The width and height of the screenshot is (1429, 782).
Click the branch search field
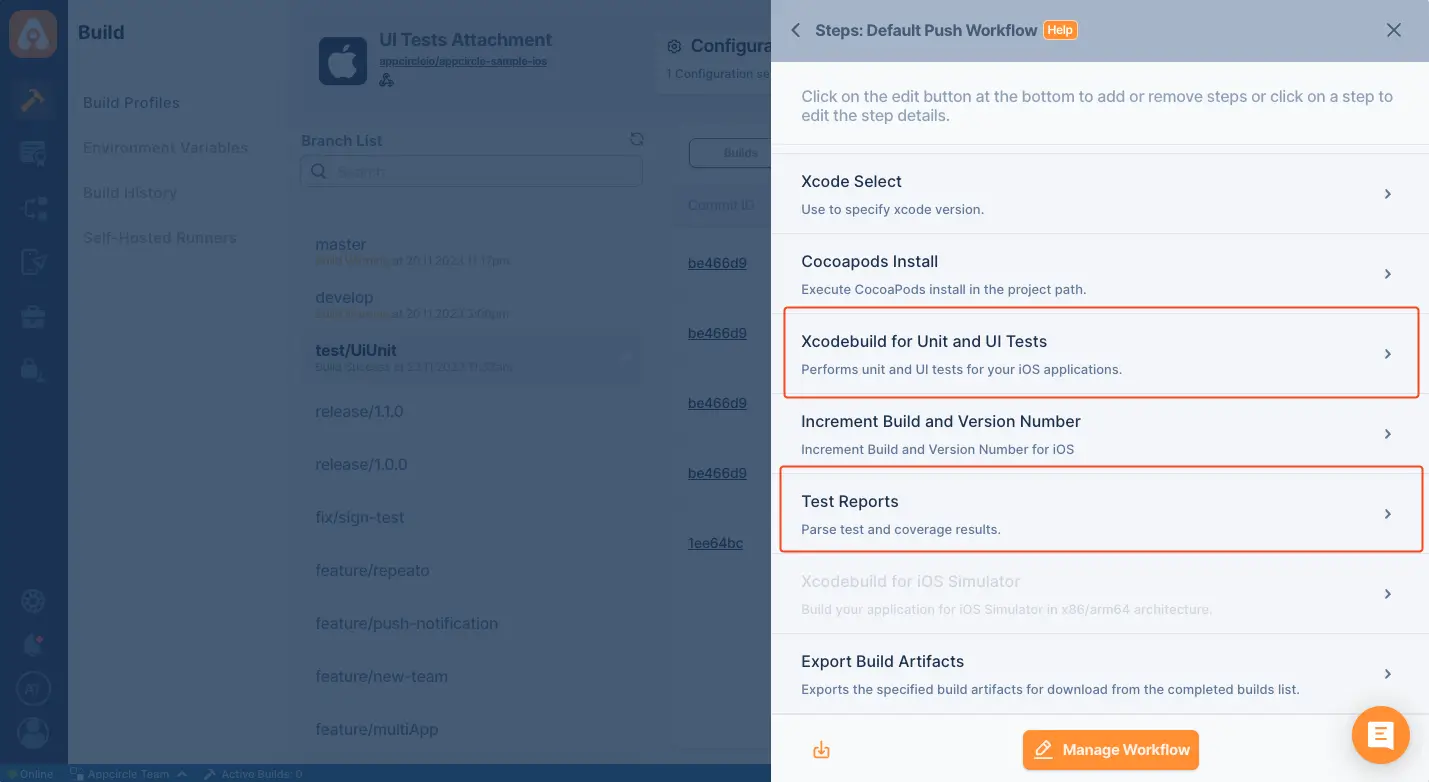click(x=471, y=171)
